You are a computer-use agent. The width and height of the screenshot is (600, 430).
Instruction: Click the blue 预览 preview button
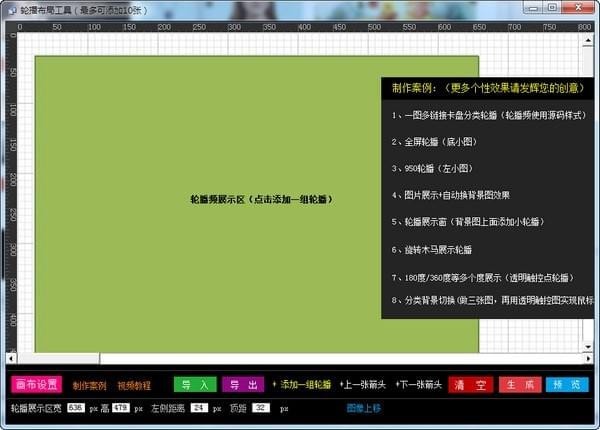coord(567,384)
